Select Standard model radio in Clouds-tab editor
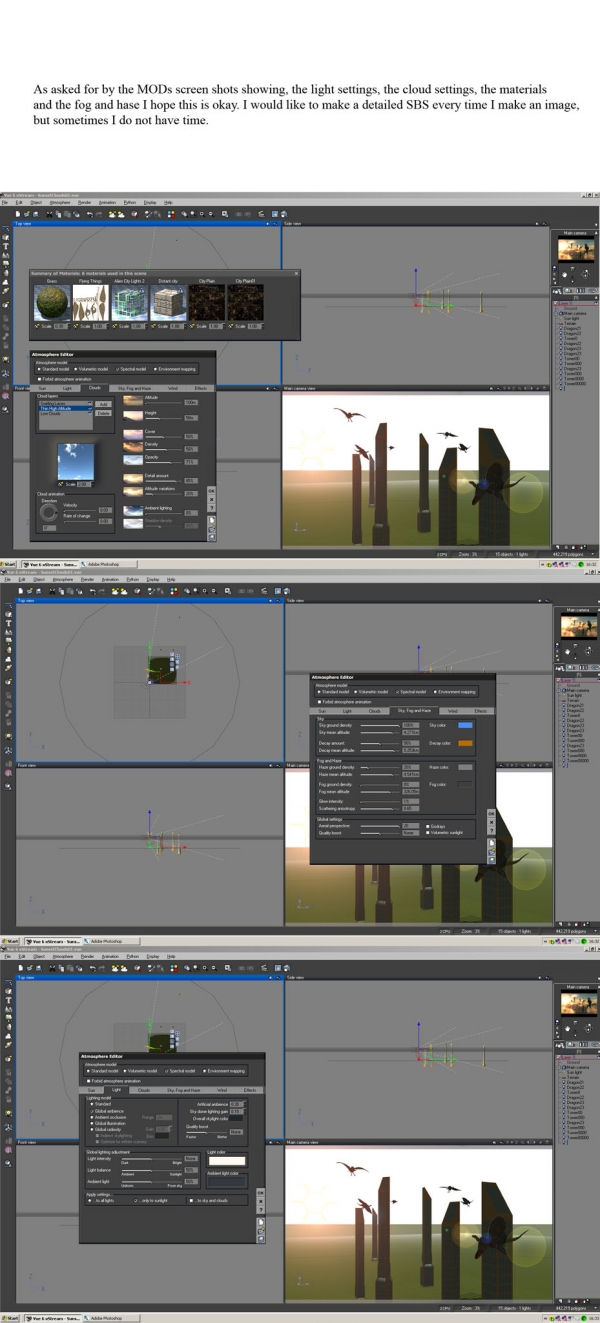Viewport: 600px width, 1323px height. 53,368
